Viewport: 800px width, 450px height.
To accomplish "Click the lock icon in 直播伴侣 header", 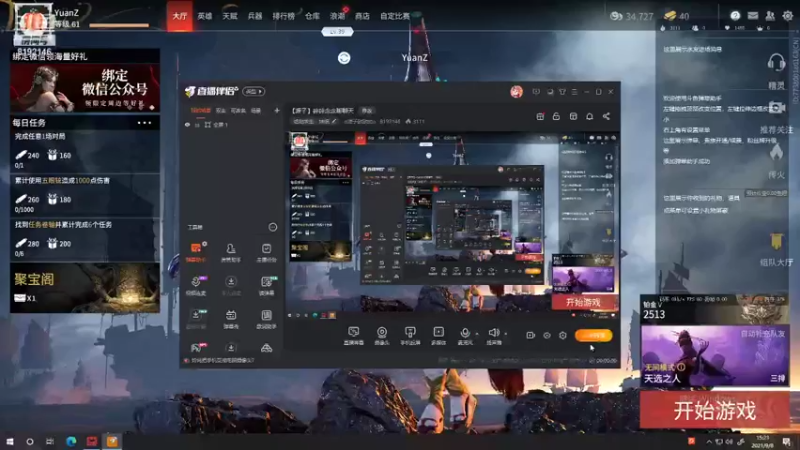I will click(x=556, y=116).
